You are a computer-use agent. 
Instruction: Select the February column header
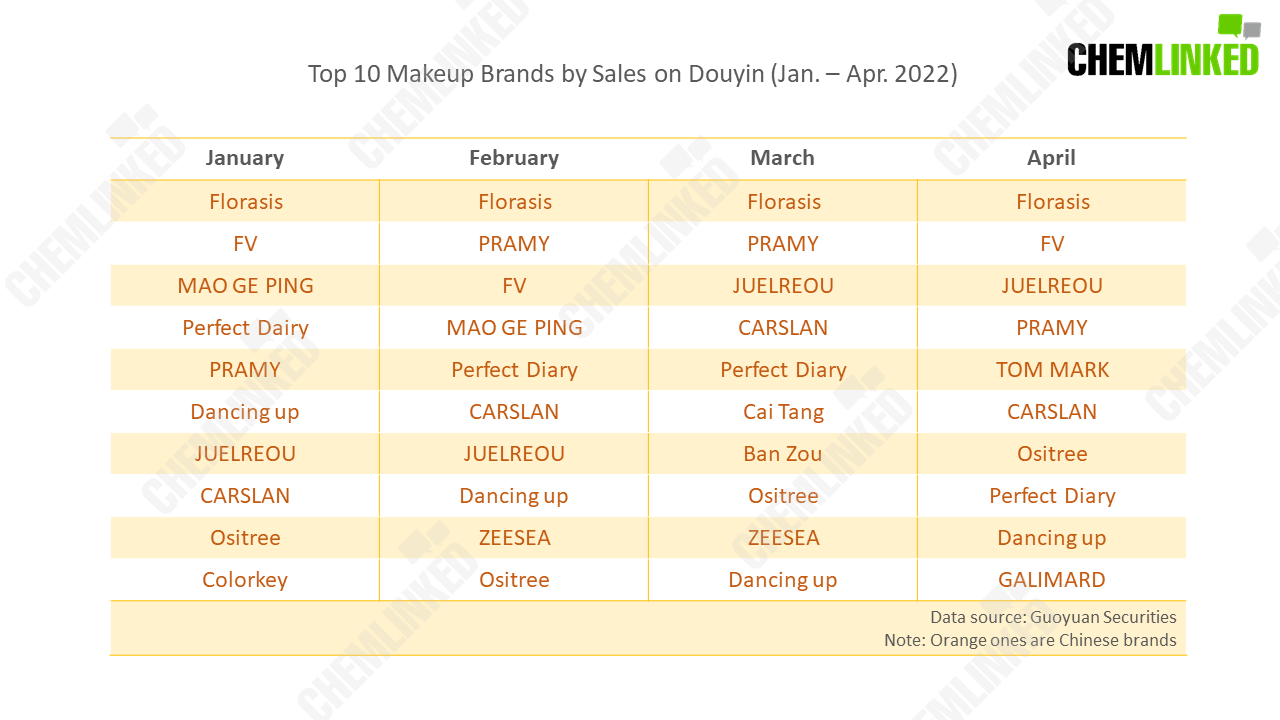tap(514, 158)
